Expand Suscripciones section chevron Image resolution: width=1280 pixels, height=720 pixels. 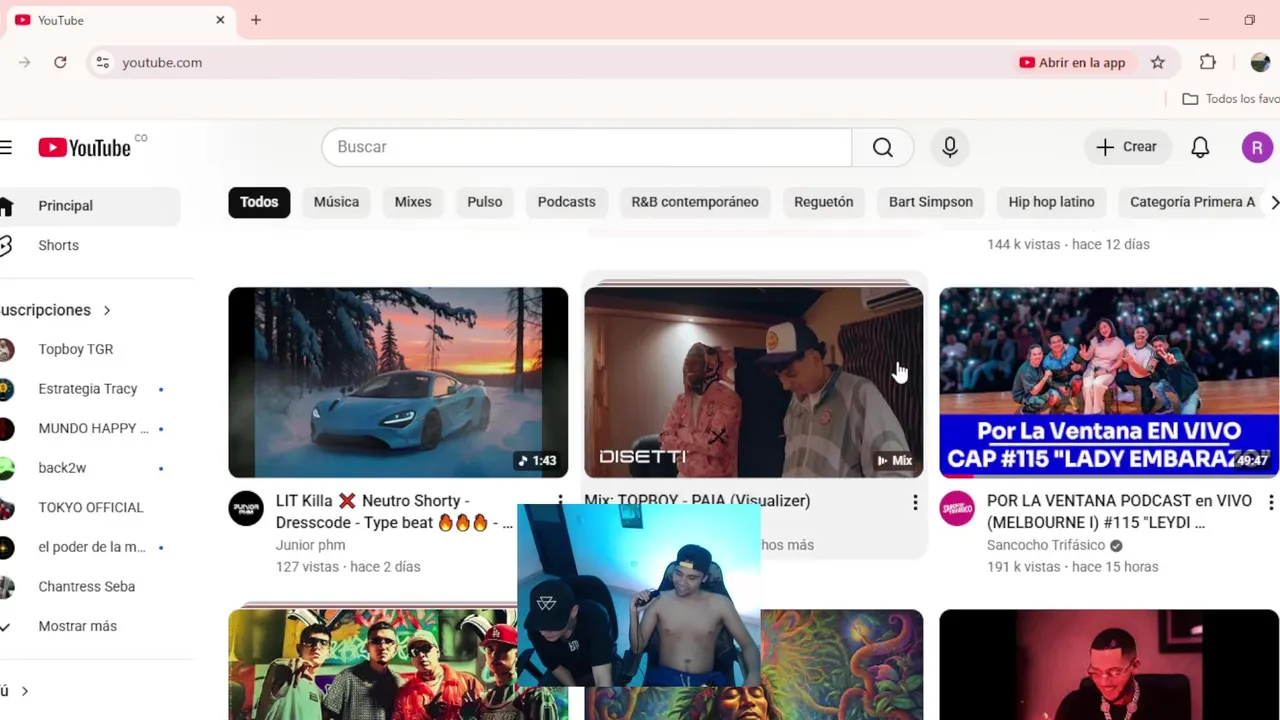pos(107,310)
